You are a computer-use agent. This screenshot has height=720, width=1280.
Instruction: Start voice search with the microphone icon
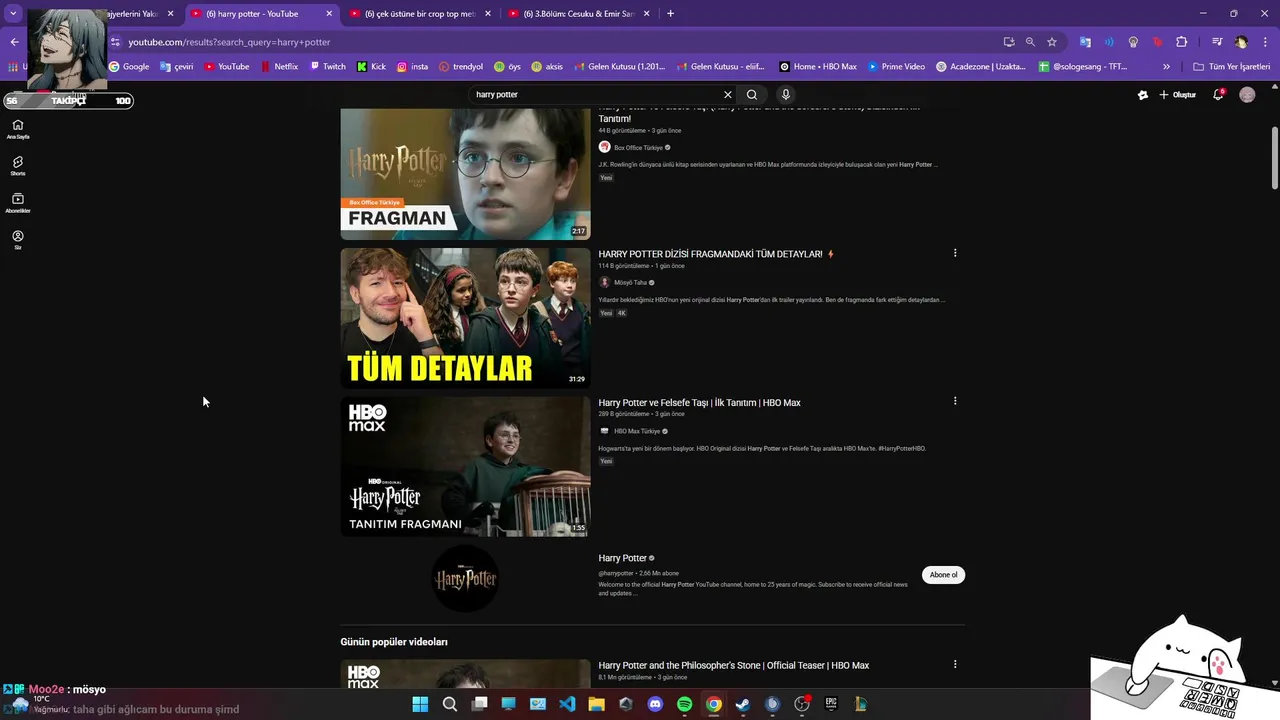tap(786, 94)
